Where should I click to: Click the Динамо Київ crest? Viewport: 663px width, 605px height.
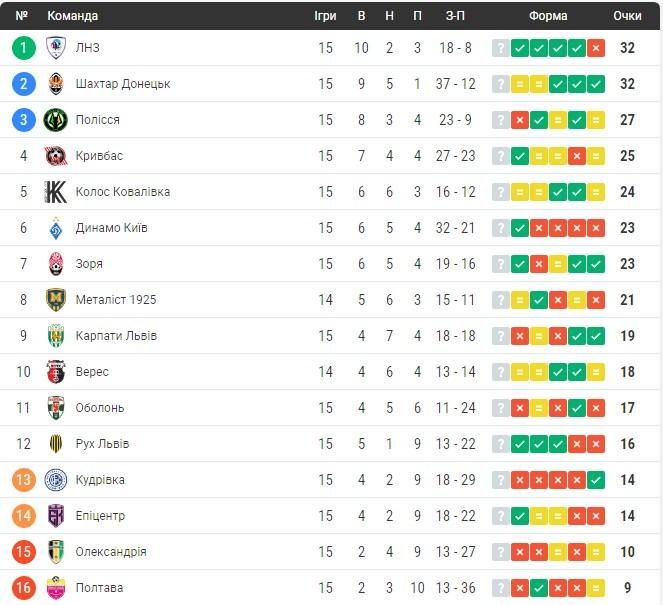pos(56,228)
